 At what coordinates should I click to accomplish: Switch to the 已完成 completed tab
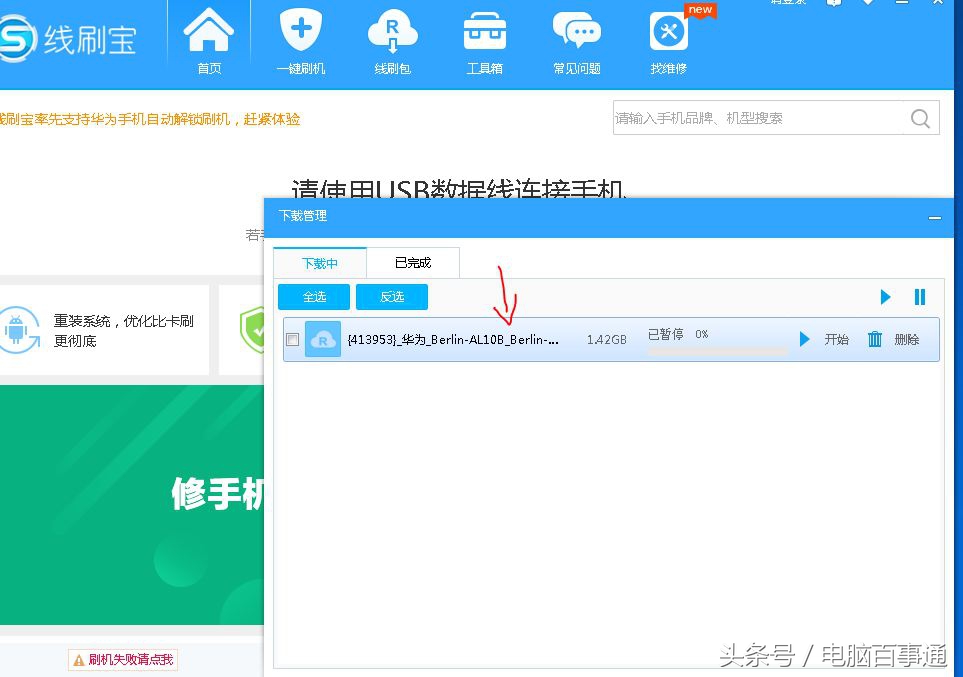(412, 262)
